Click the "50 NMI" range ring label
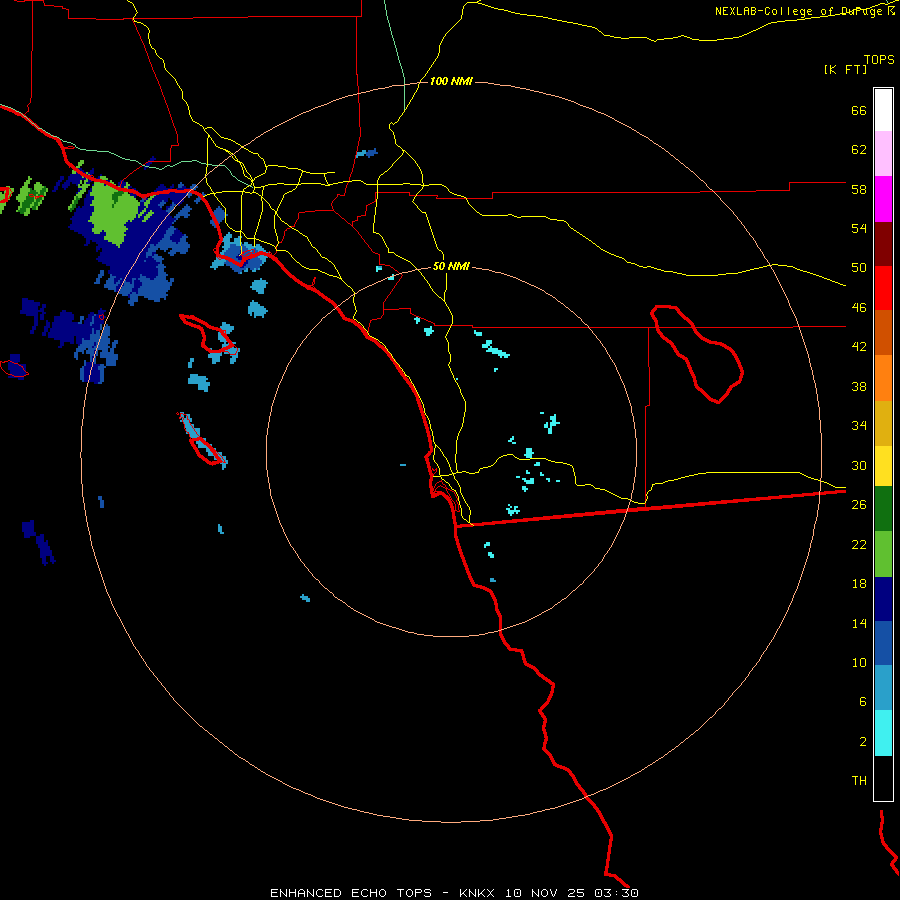The width and height of the screenshot is (900, 900). (451, 266)
